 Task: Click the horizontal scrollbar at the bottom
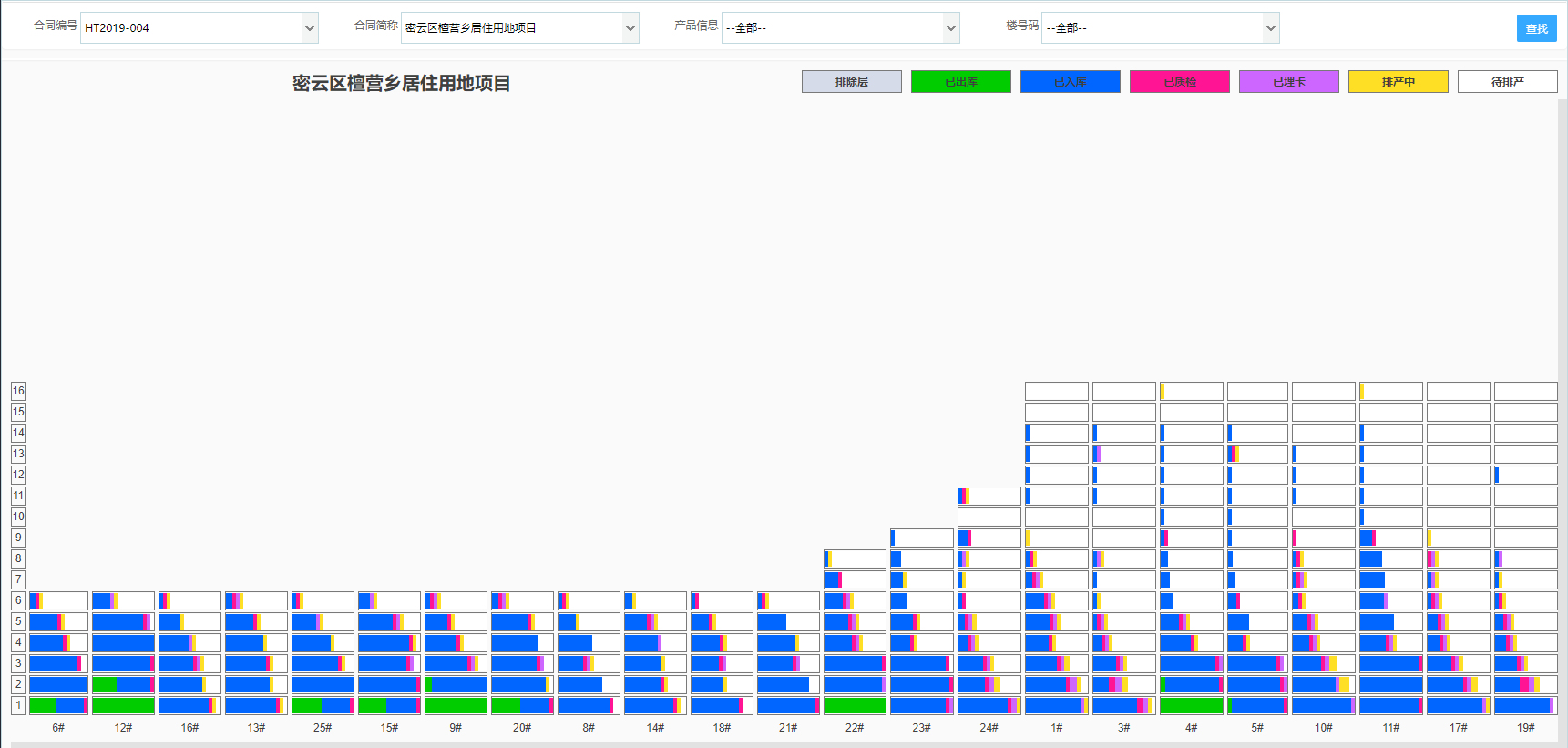coord(784,744)
